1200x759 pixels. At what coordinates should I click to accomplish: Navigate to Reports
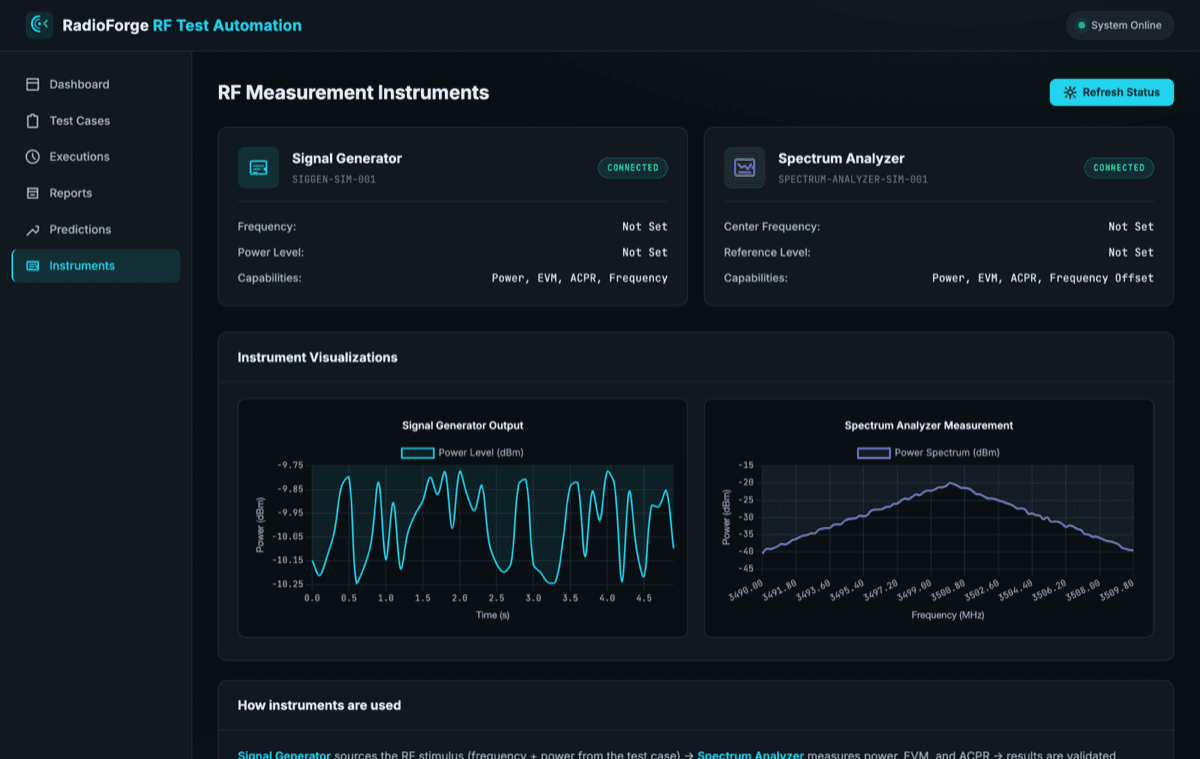(96, 193)
